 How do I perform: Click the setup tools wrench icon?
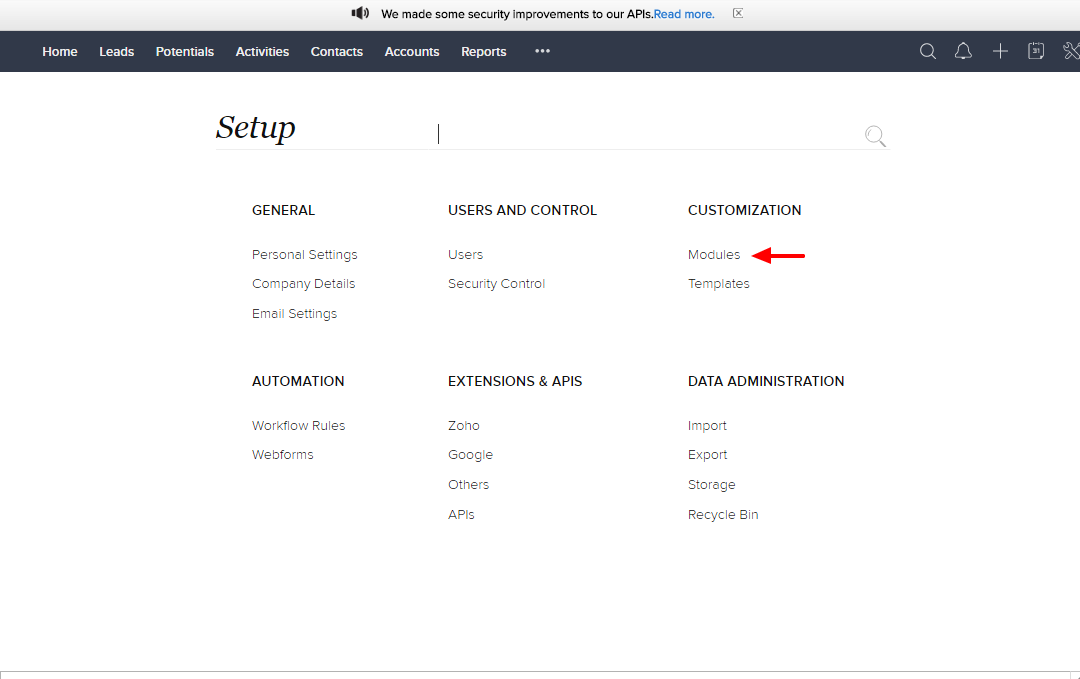(x=1071, y=51)
